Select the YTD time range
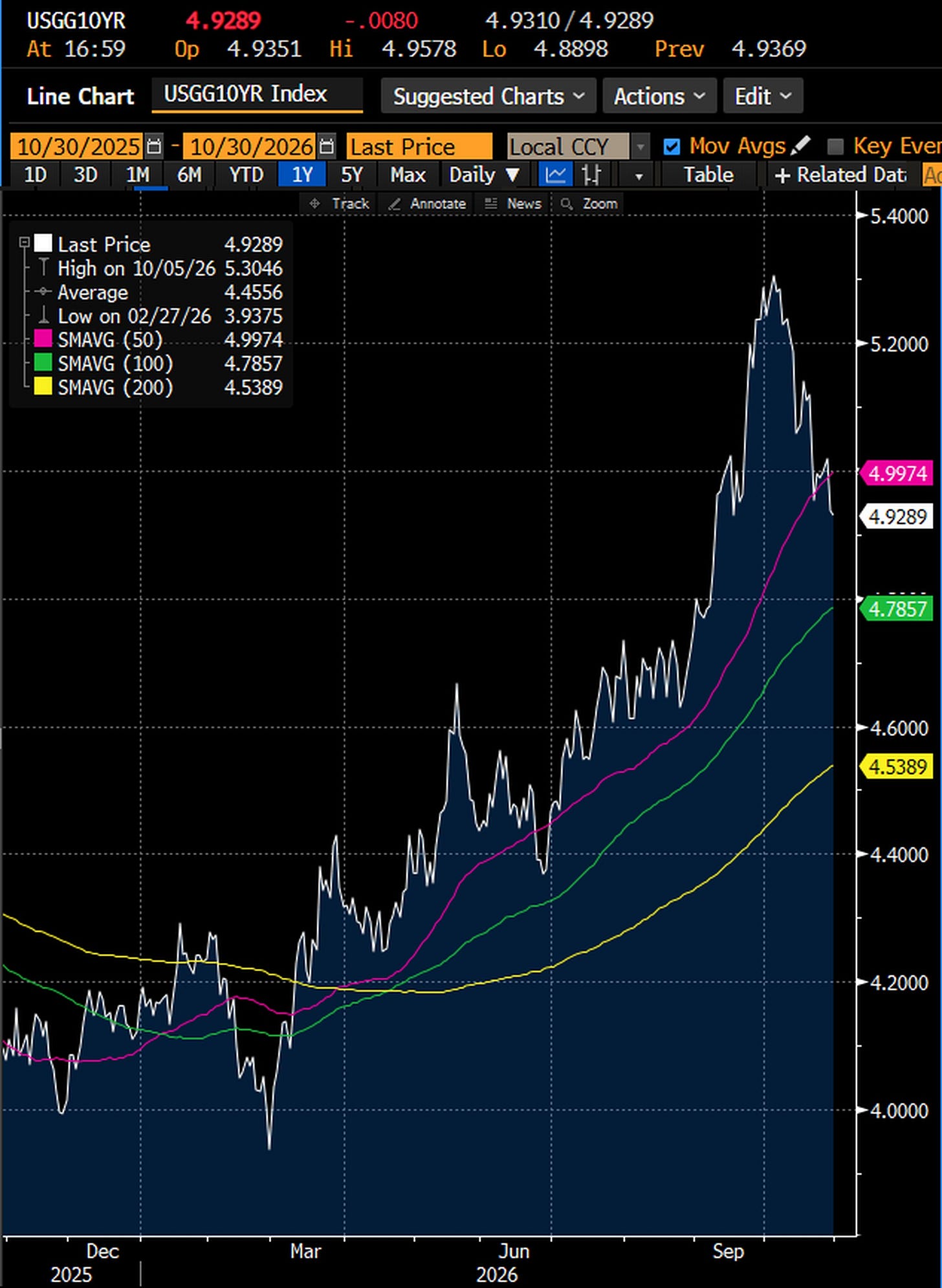The image size is (942, 1288). pos(246,175)
